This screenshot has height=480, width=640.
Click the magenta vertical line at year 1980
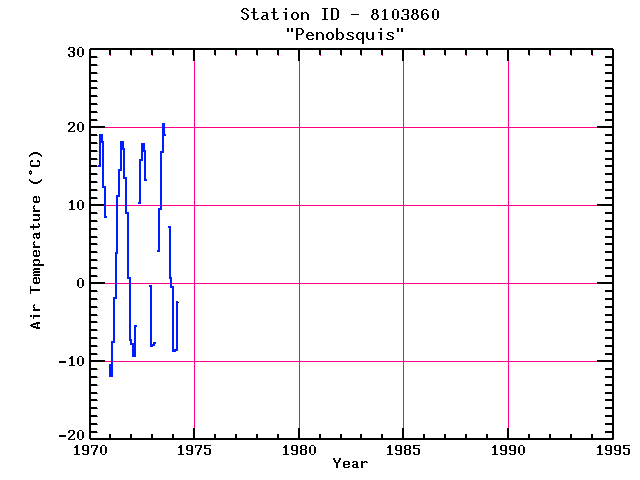tap(299, 250)
